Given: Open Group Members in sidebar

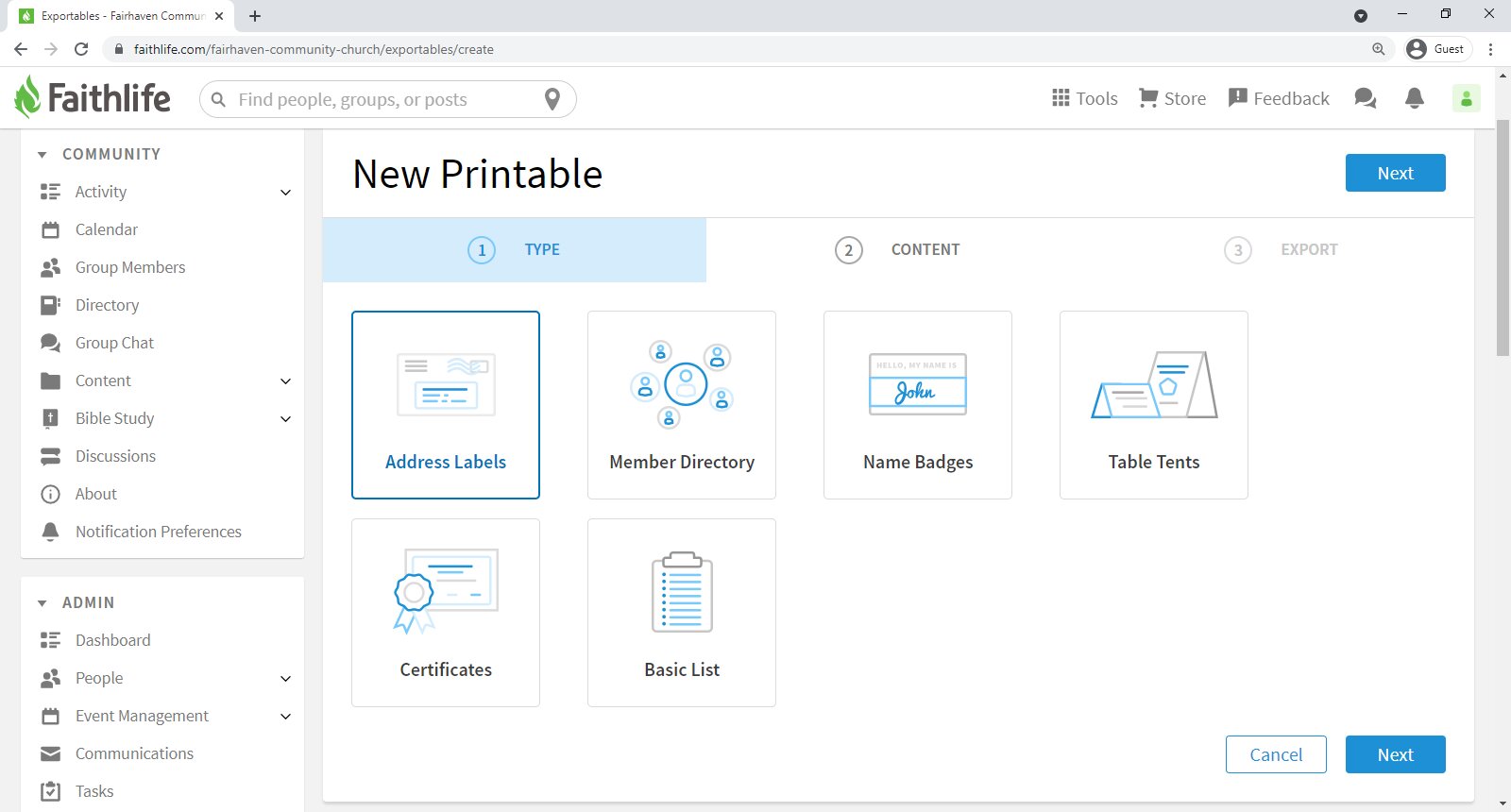Looking at the screenshot, I should pyautogui.click(x=130, y=267).
